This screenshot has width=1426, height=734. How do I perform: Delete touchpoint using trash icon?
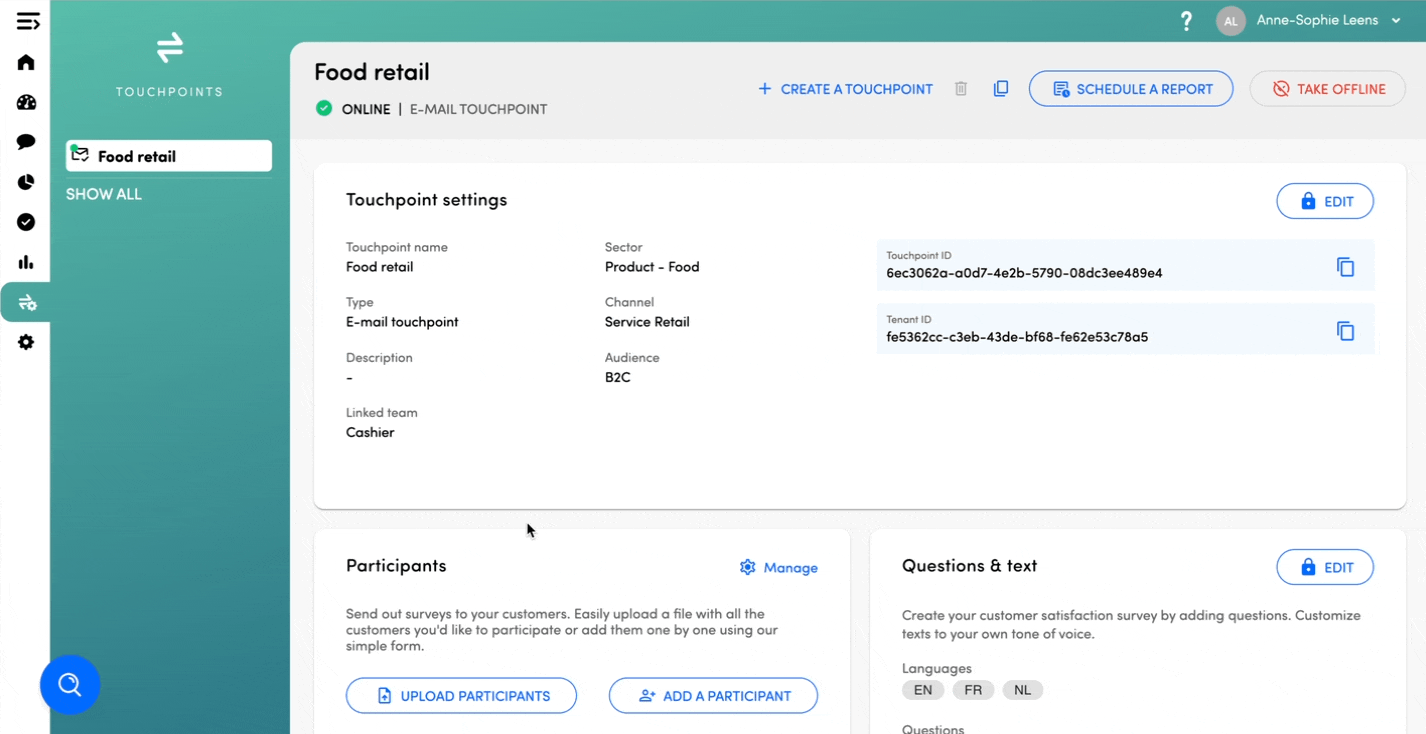click(x=961, y=89)
